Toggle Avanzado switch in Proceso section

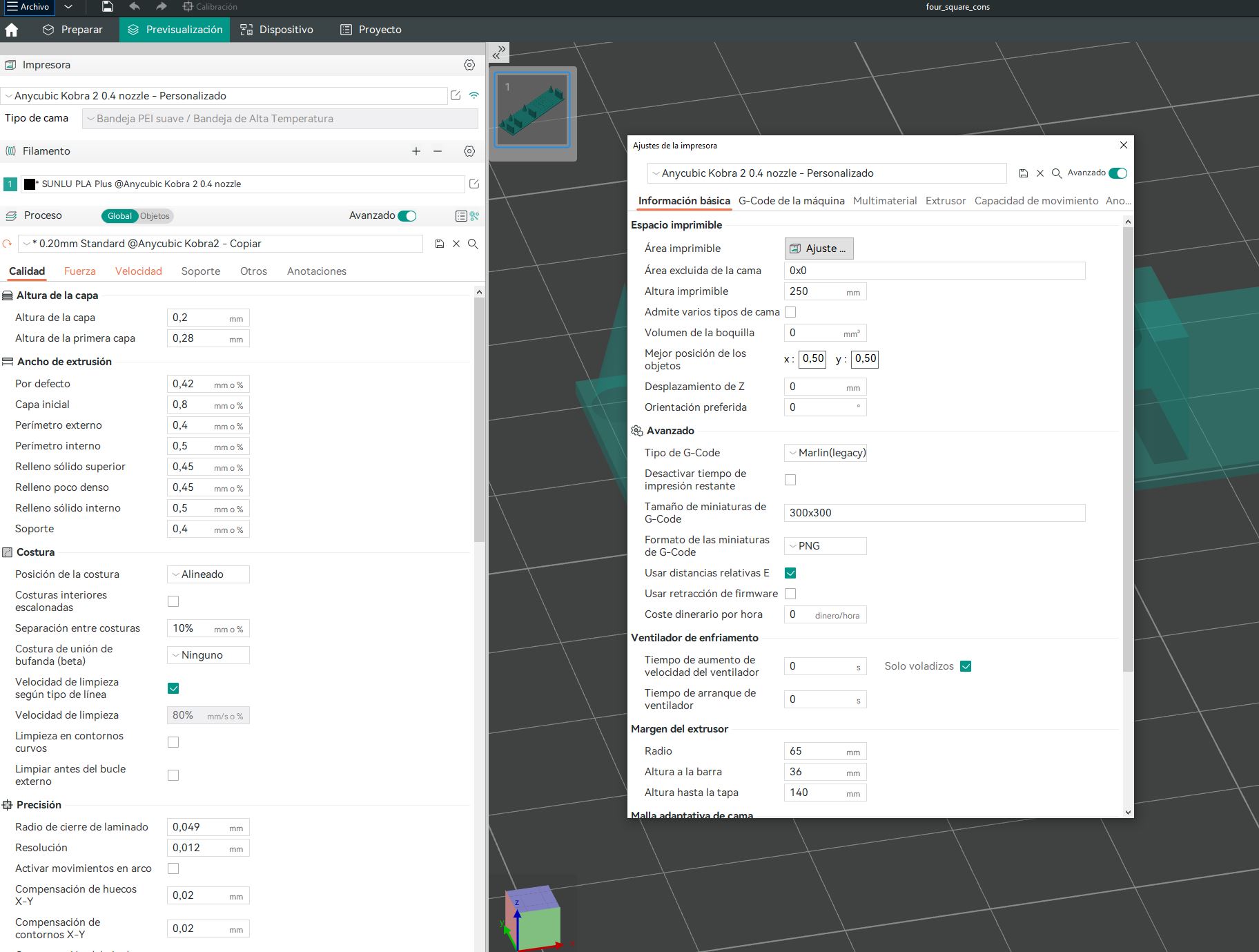407,216
